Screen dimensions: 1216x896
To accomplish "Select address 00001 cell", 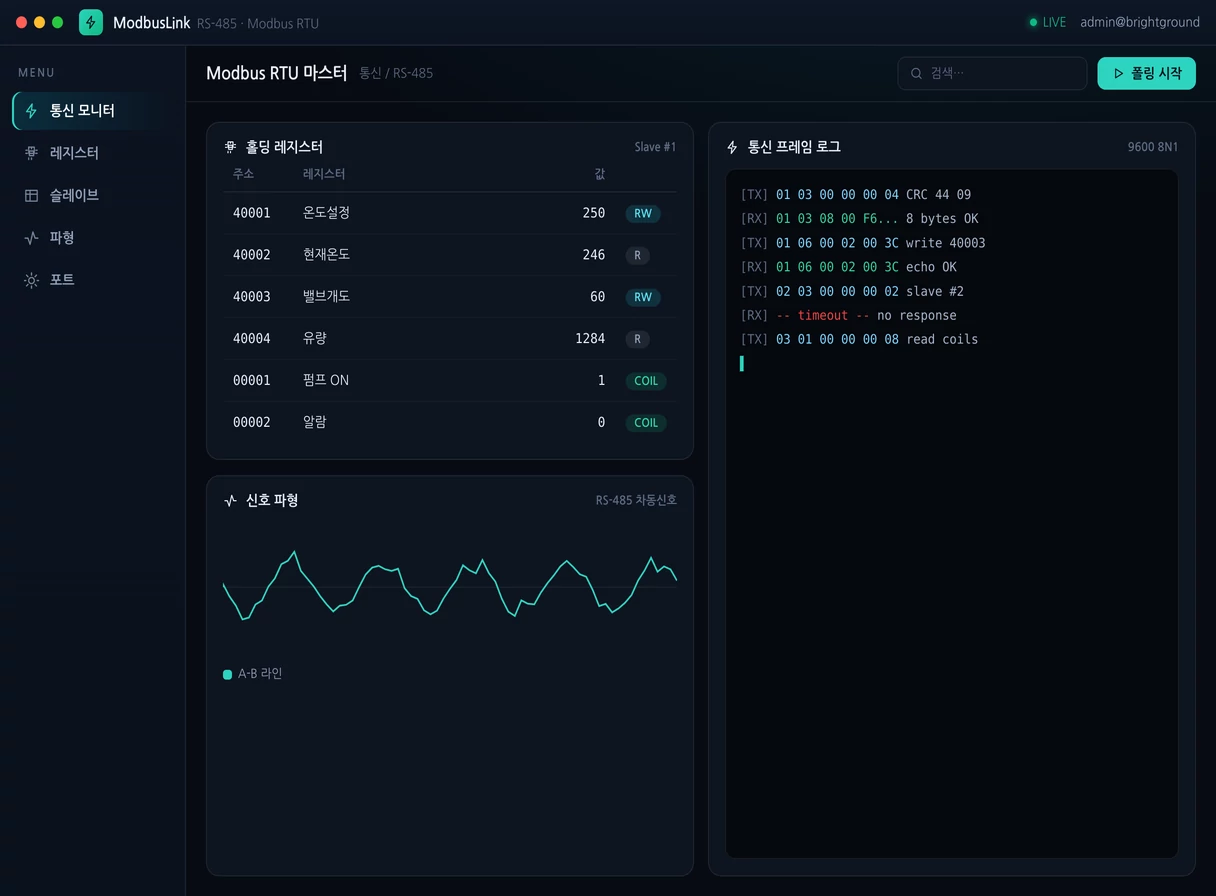I will coord(252,381).
